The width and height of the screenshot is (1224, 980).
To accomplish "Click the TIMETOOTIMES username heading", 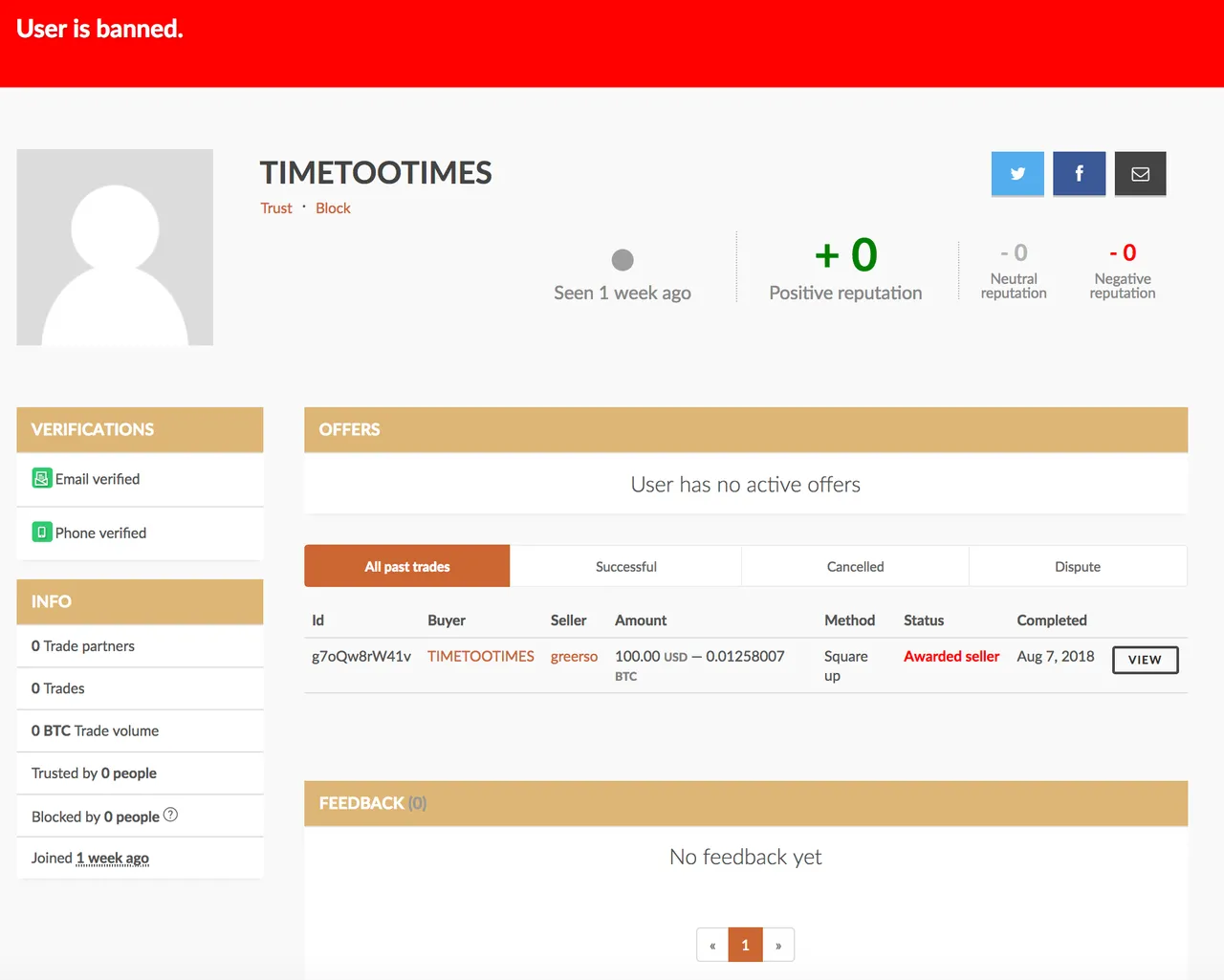I will (x=376, y=173).
